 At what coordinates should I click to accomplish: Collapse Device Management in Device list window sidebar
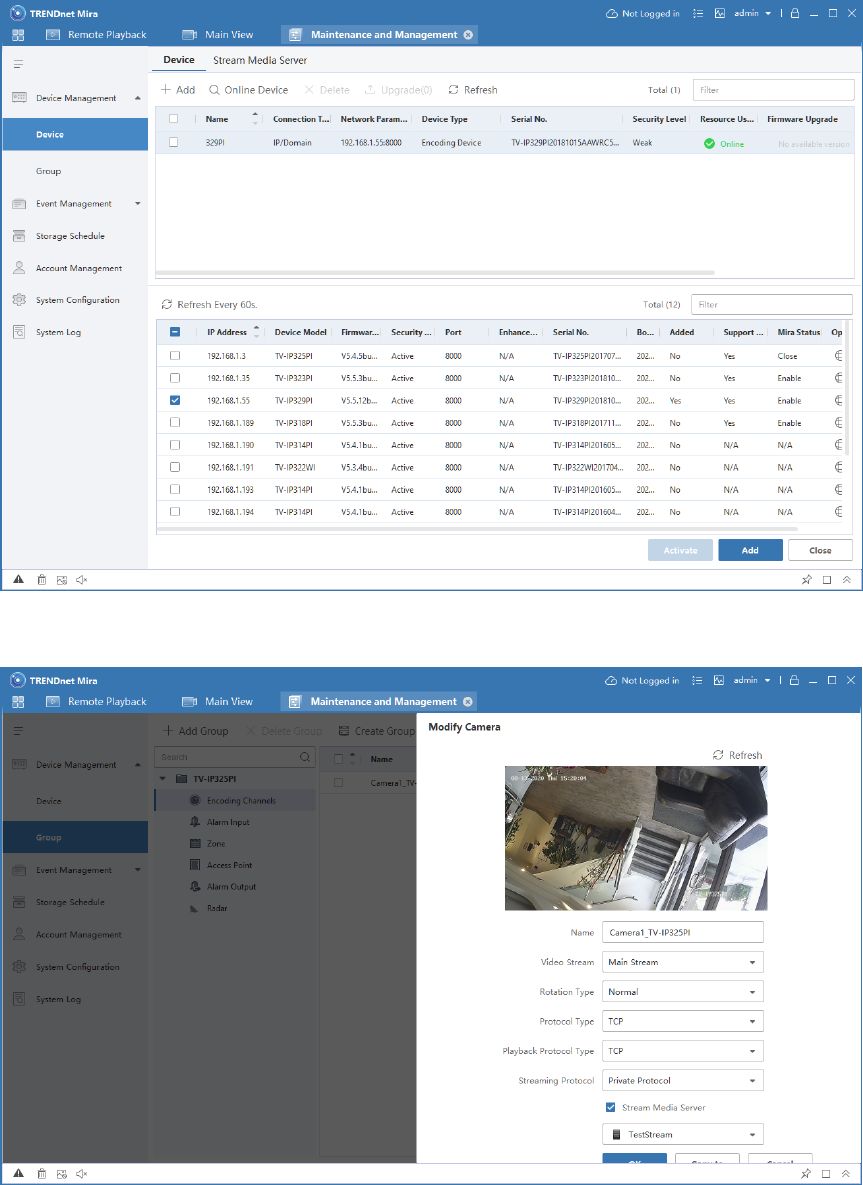137,98
